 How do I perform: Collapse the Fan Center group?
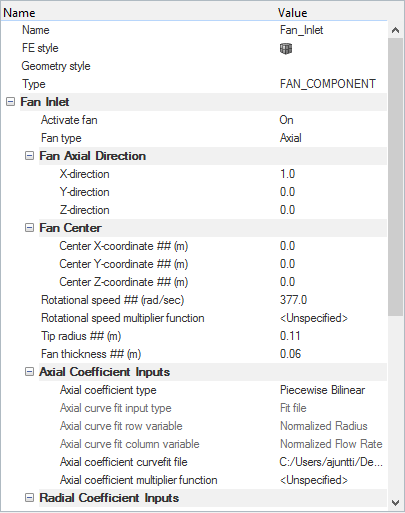(x=29, y=228)
